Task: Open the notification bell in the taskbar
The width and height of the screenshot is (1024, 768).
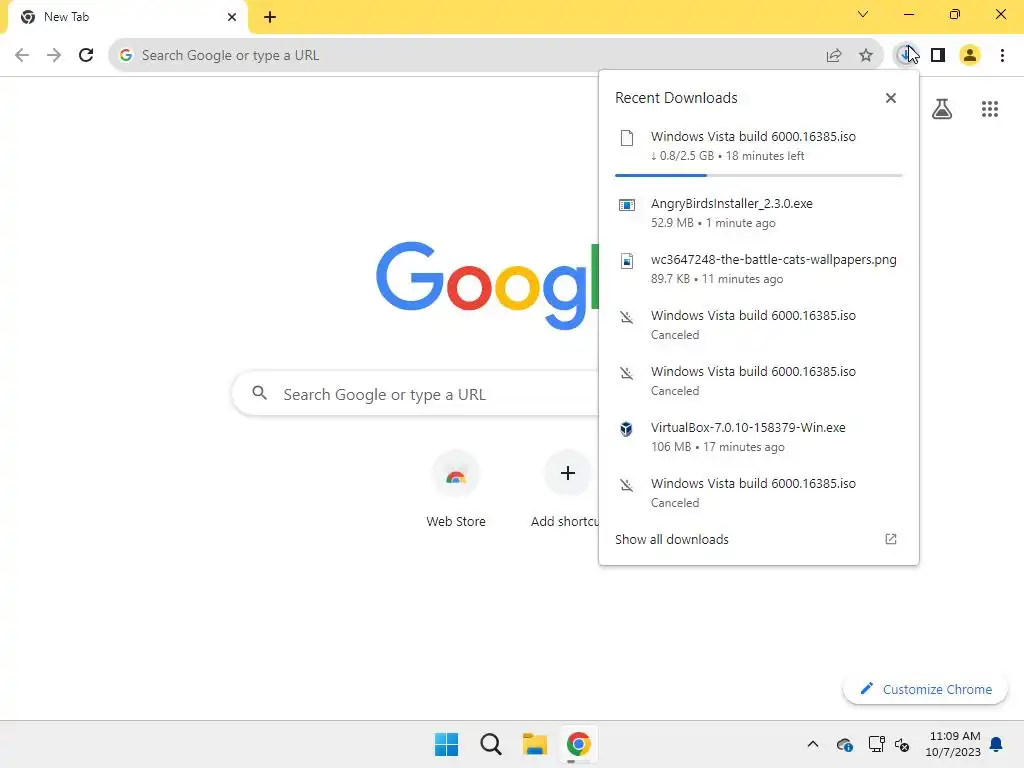Action: [x=997, y=744]
